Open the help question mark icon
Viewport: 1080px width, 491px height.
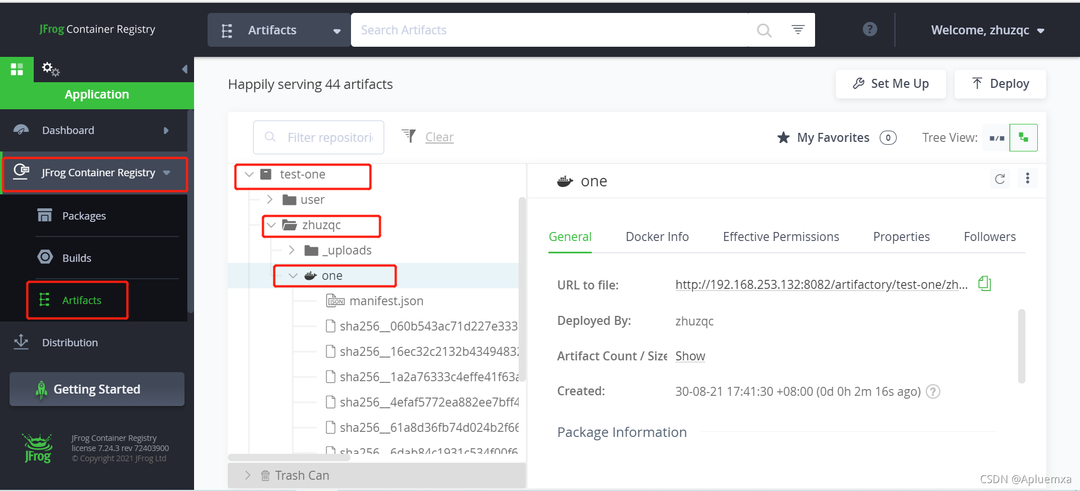pos(870,30)
